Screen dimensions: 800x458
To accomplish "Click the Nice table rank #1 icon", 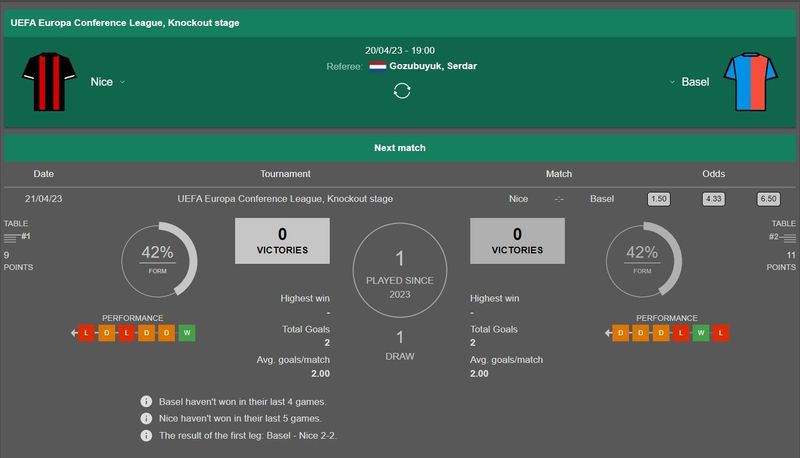I will click(x=17, y=237).
